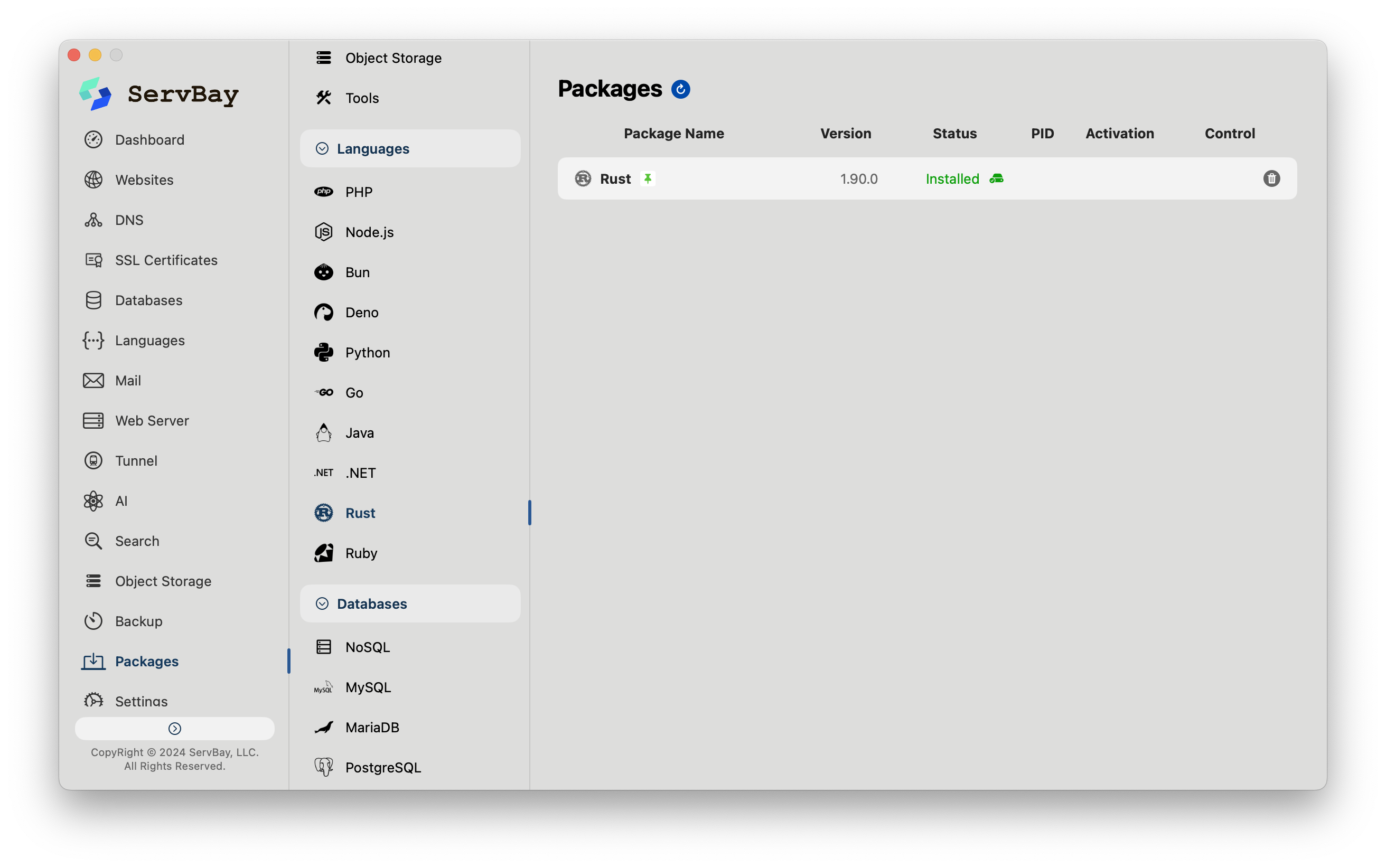Open SSL Certificates page
Image resolution: width=1386 pixels, height=868 pixels.
[x=166, y=260]
